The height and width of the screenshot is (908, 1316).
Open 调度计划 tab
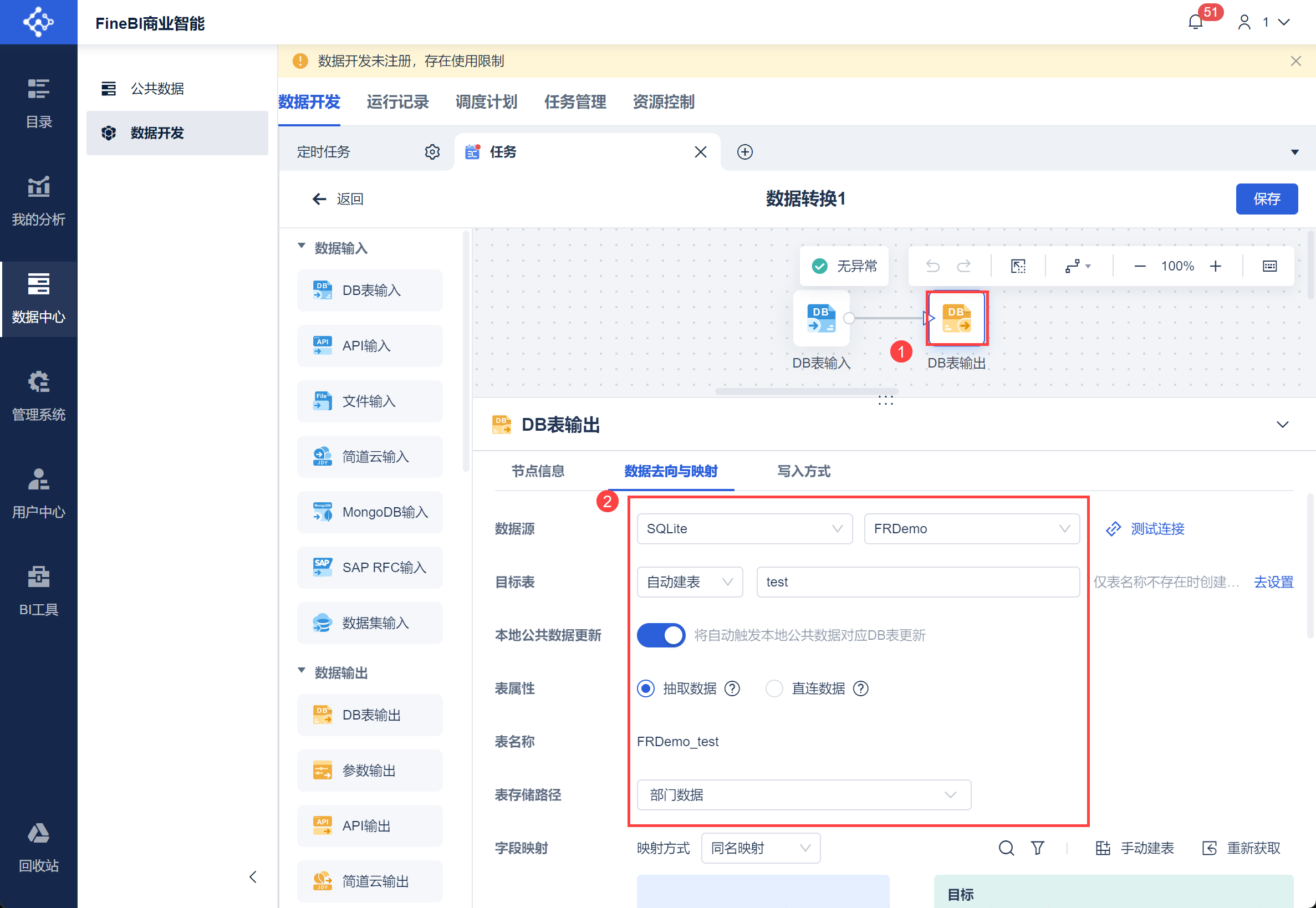pyautogui.click(x=486, y=102)
